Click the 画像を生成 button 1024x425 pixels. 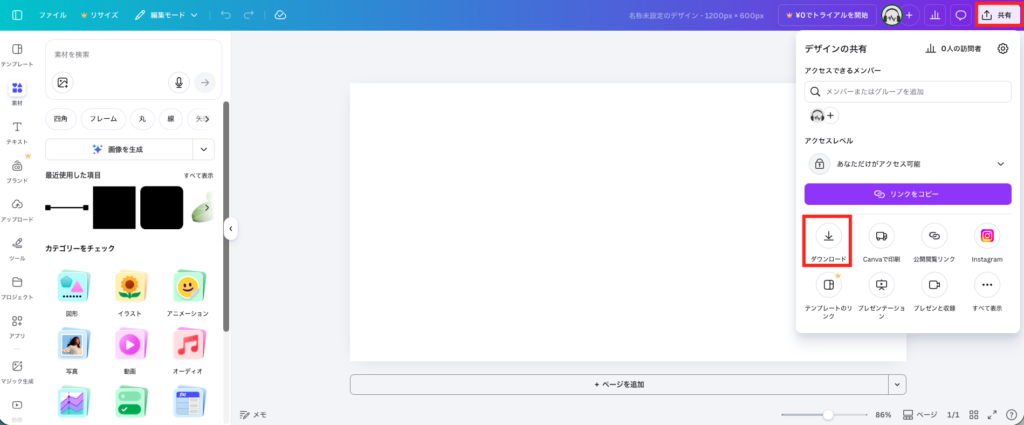click(x=118, y=150)
